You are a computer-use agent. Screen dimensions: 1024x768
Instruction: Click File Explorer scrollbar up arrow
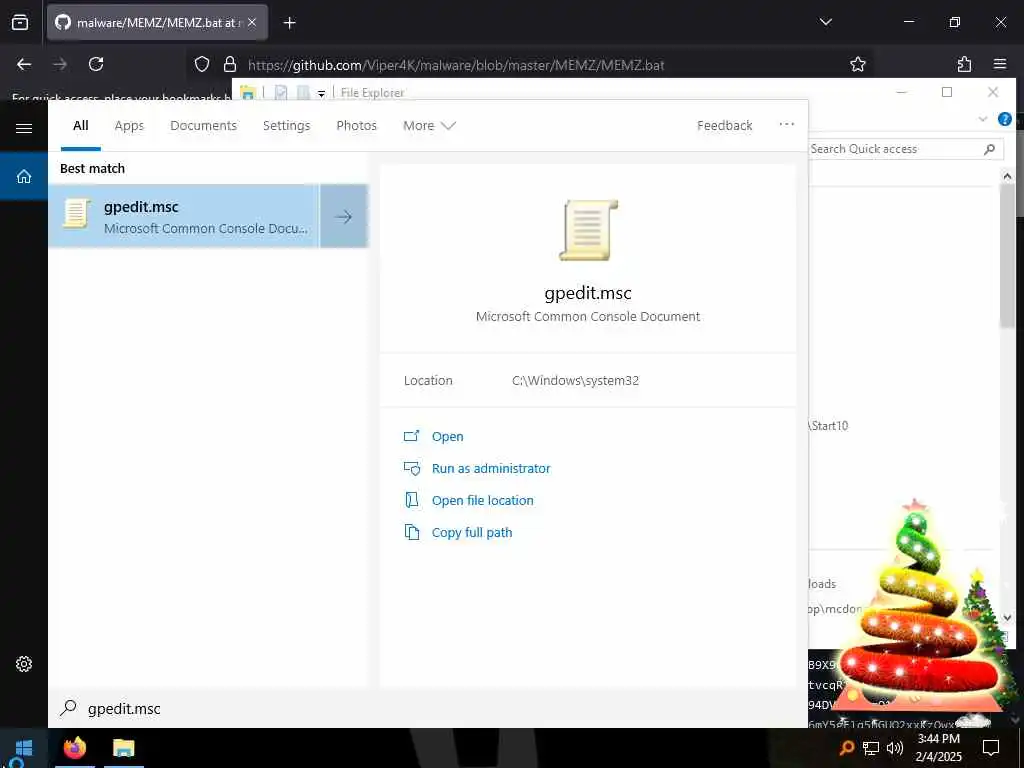[x=1007, y=176]
